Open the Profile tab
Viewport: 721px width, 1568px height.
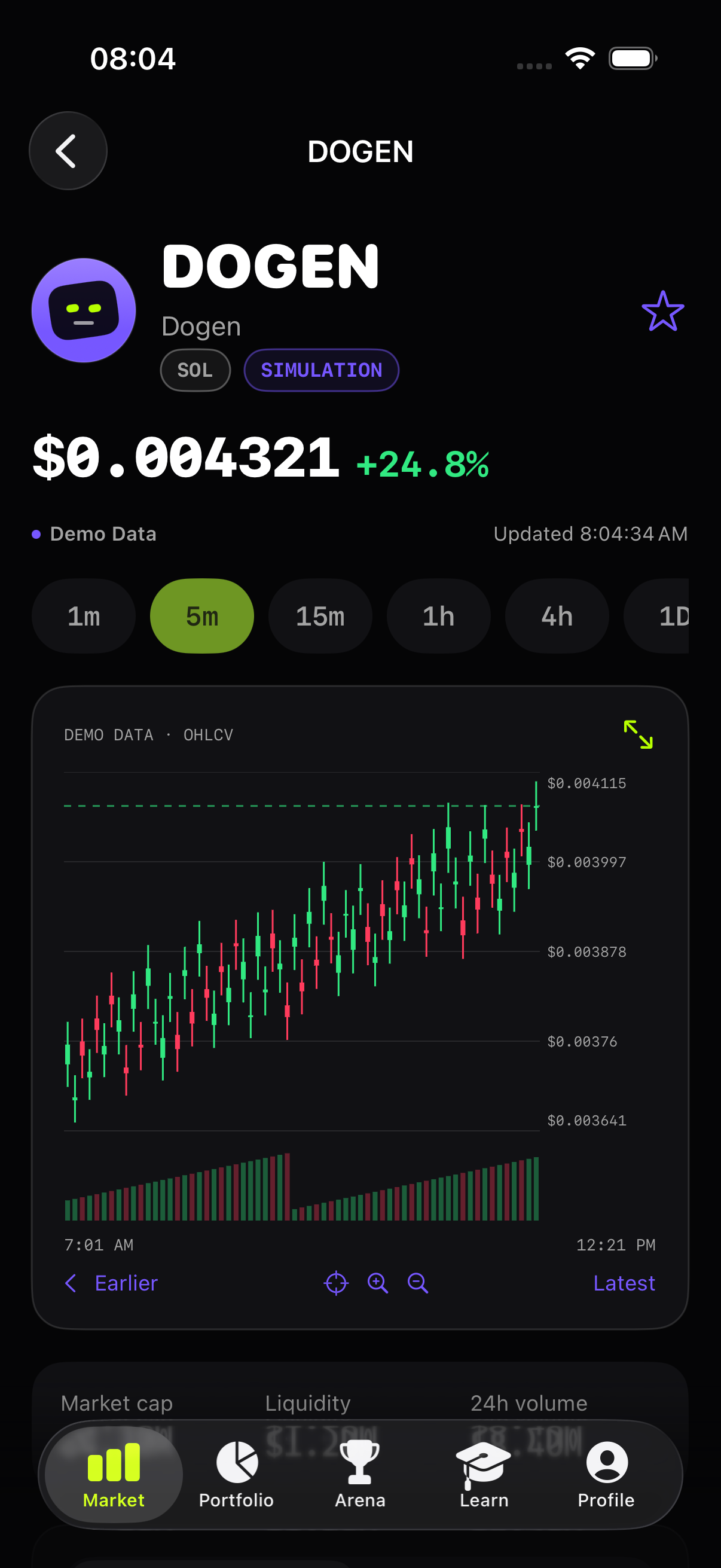coord(606,1475)
